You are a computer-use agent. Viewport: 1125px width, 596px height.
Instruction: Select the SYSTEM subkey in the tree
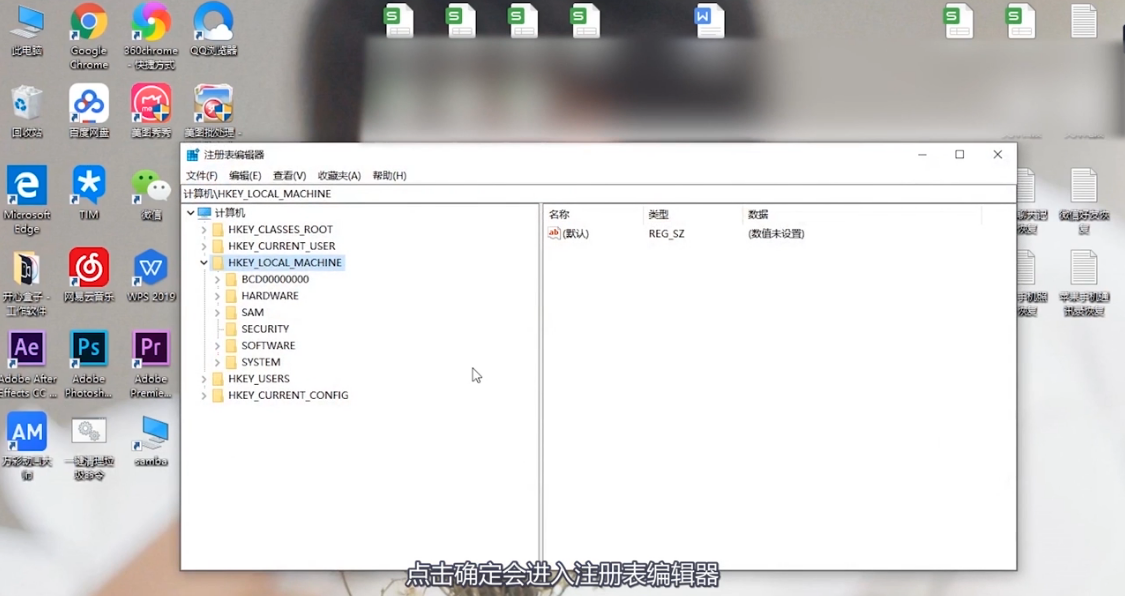coord(262,361)
